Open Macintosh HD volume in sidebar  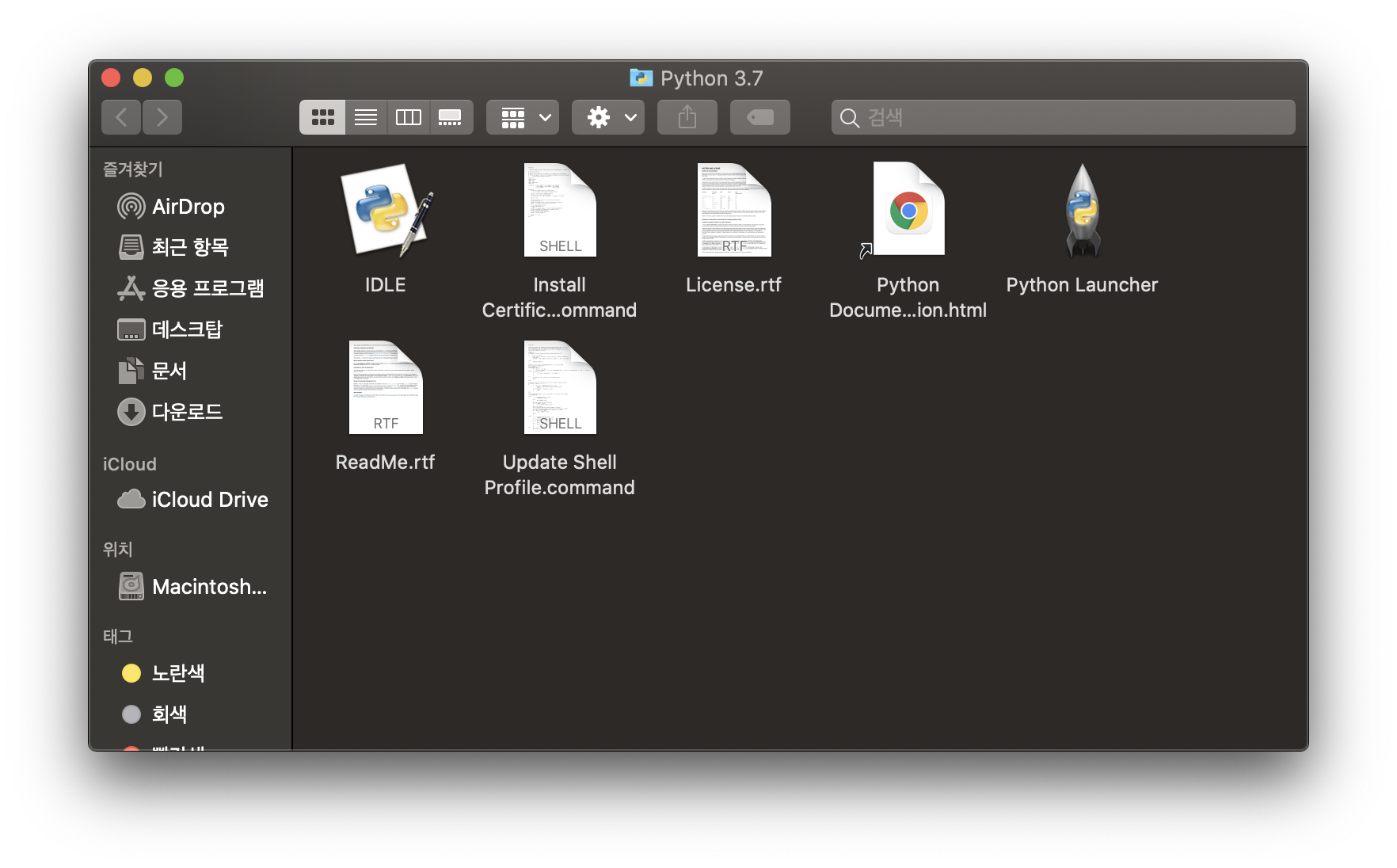pyautogui.click(x=190, y=587)
